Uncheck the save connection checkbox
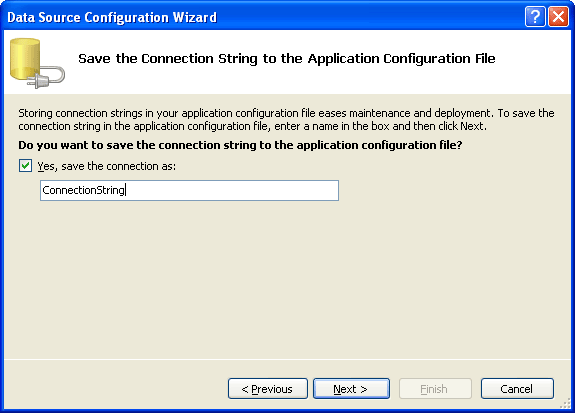The height and width of the screenshot is (413, 575). (x=25, y=166)
